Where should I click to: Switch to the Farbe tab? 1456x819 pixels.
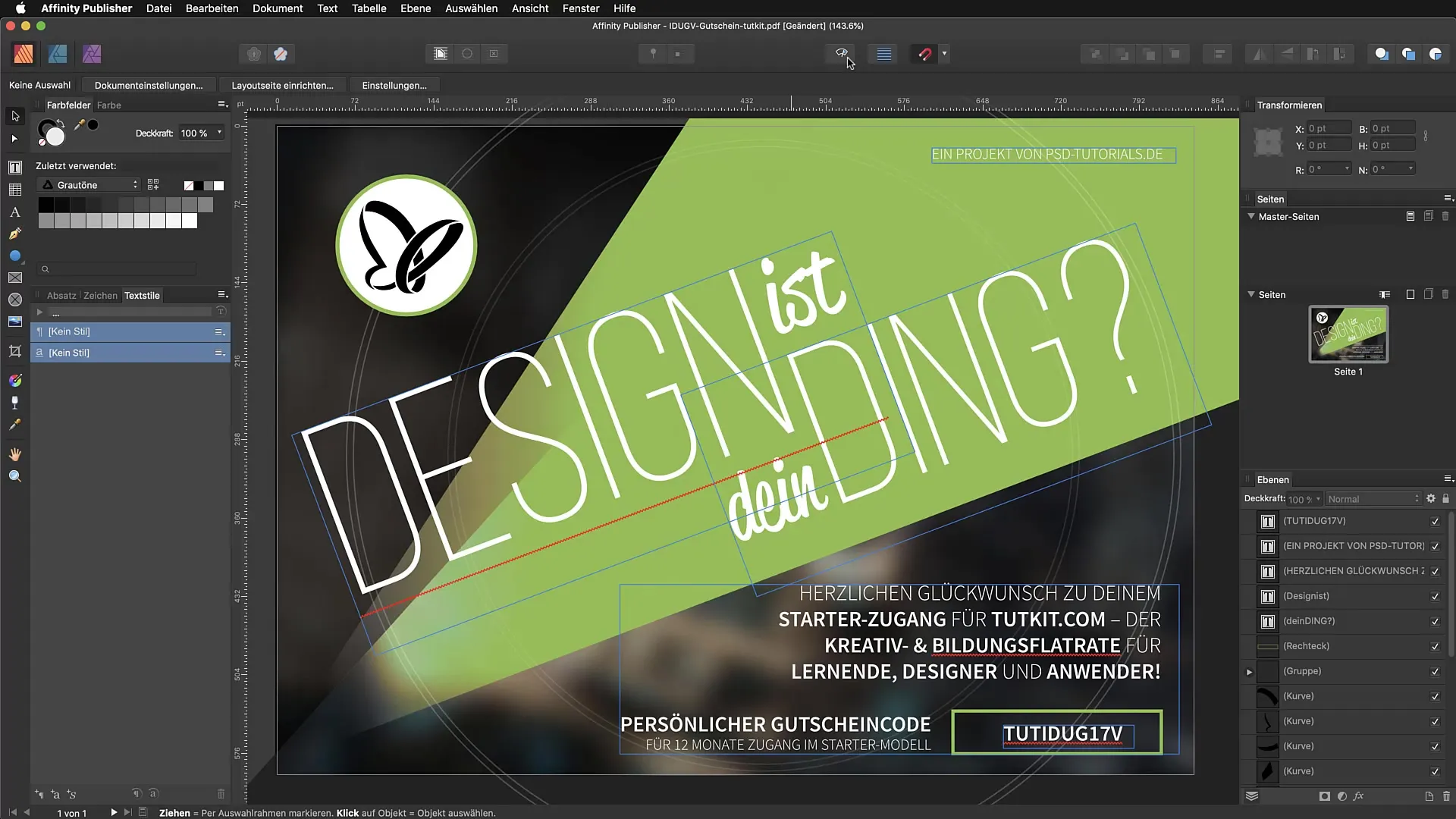tap(109, 105)
